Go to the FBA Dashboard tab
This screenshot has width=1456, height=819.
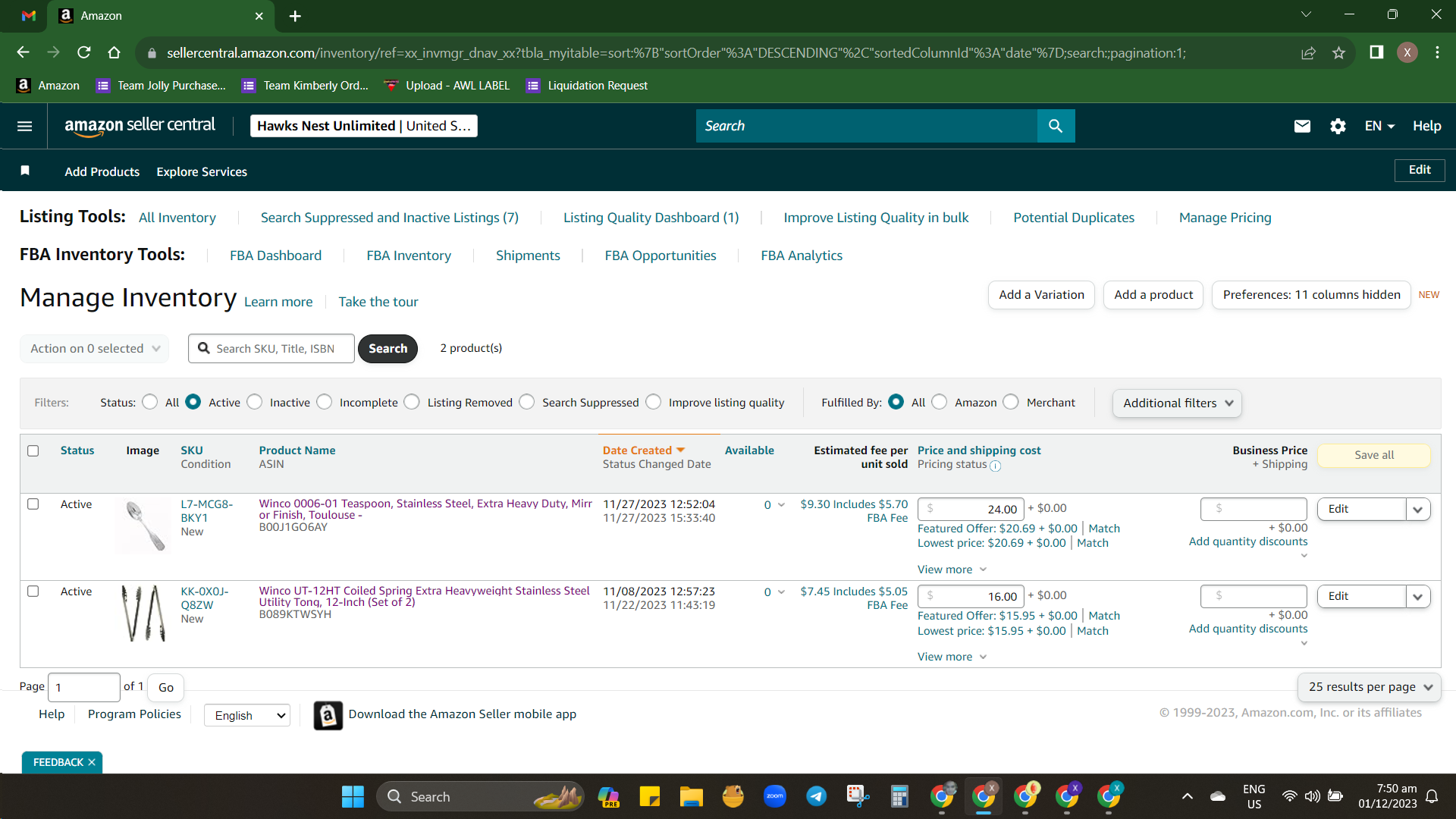[x=276, y=256]
